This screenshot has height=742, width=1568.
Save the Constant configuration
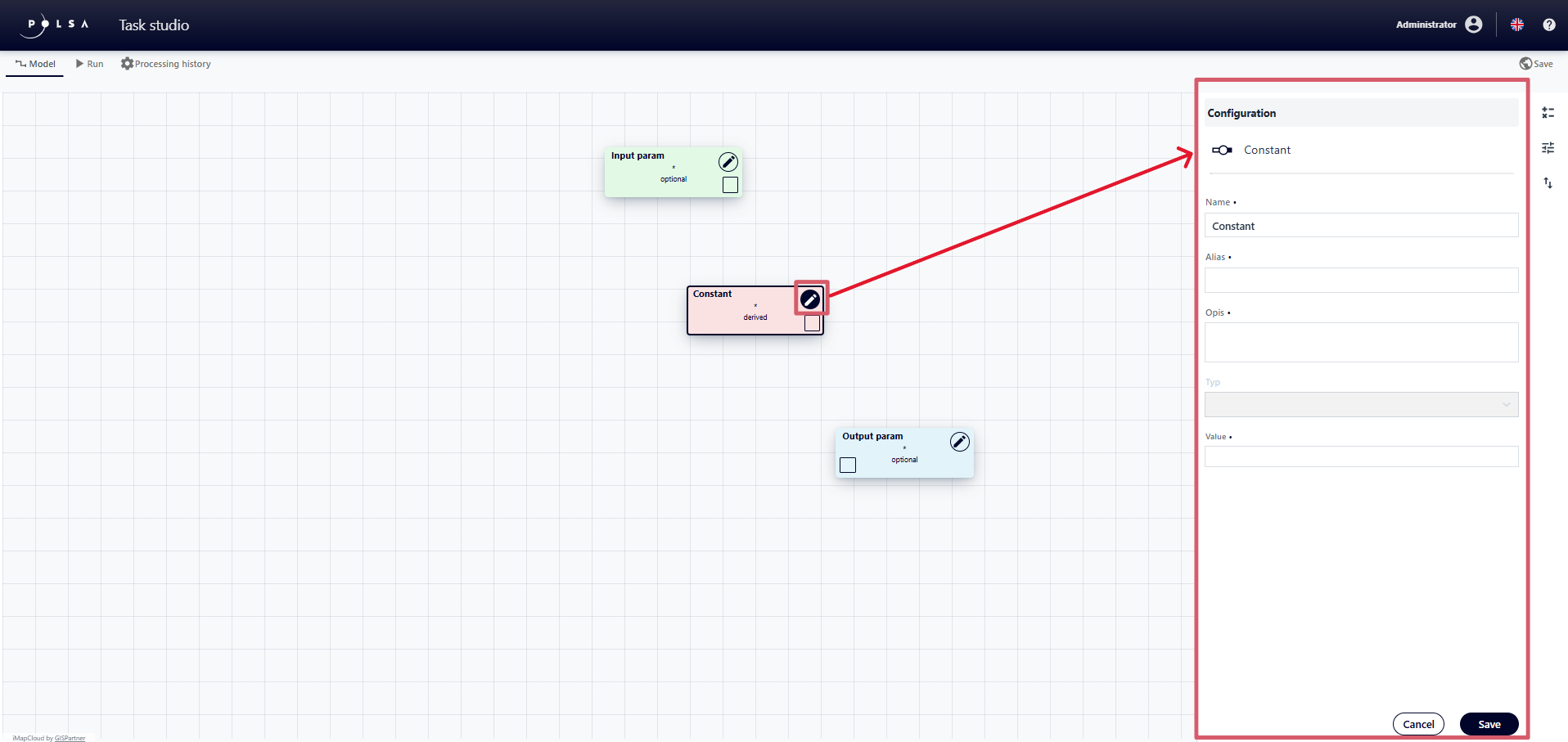tap(1488, 724)
